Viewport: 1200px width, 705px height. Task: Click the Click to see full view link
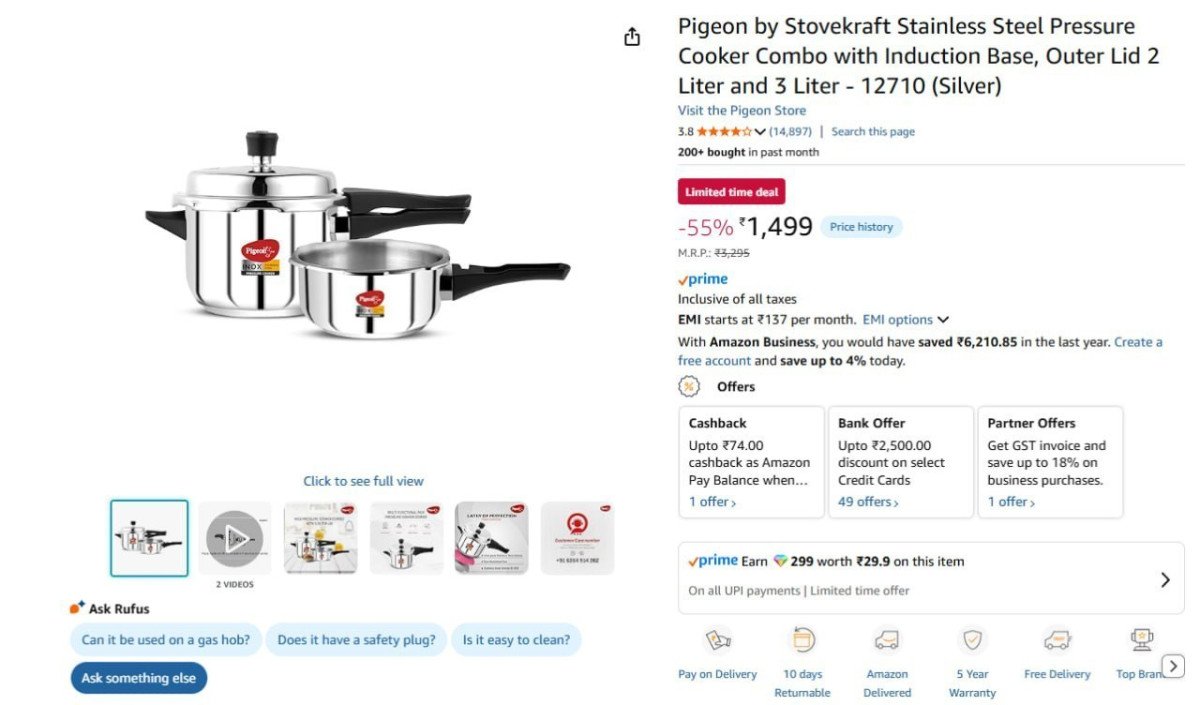[x=363, y=481]
